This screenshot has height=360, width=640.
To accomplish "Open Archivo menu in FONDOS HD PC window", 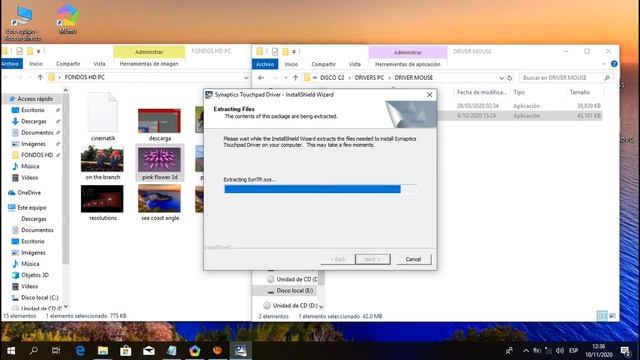I will point(10,64).
